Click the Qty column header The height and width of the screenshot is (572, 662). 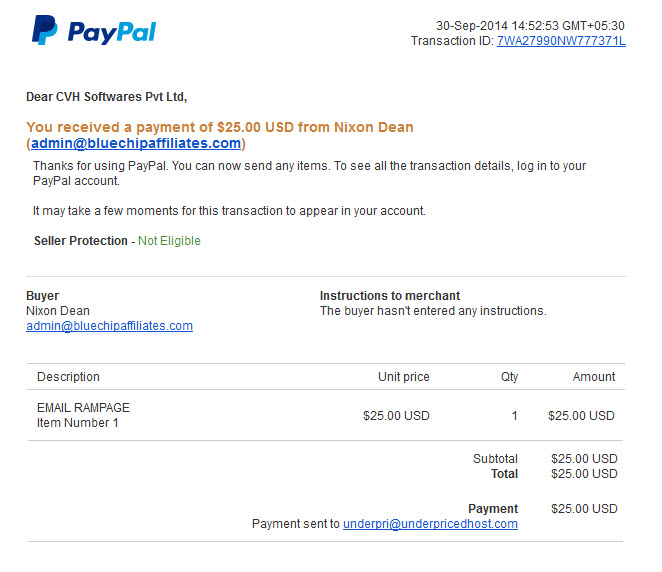tap(509, 377)
